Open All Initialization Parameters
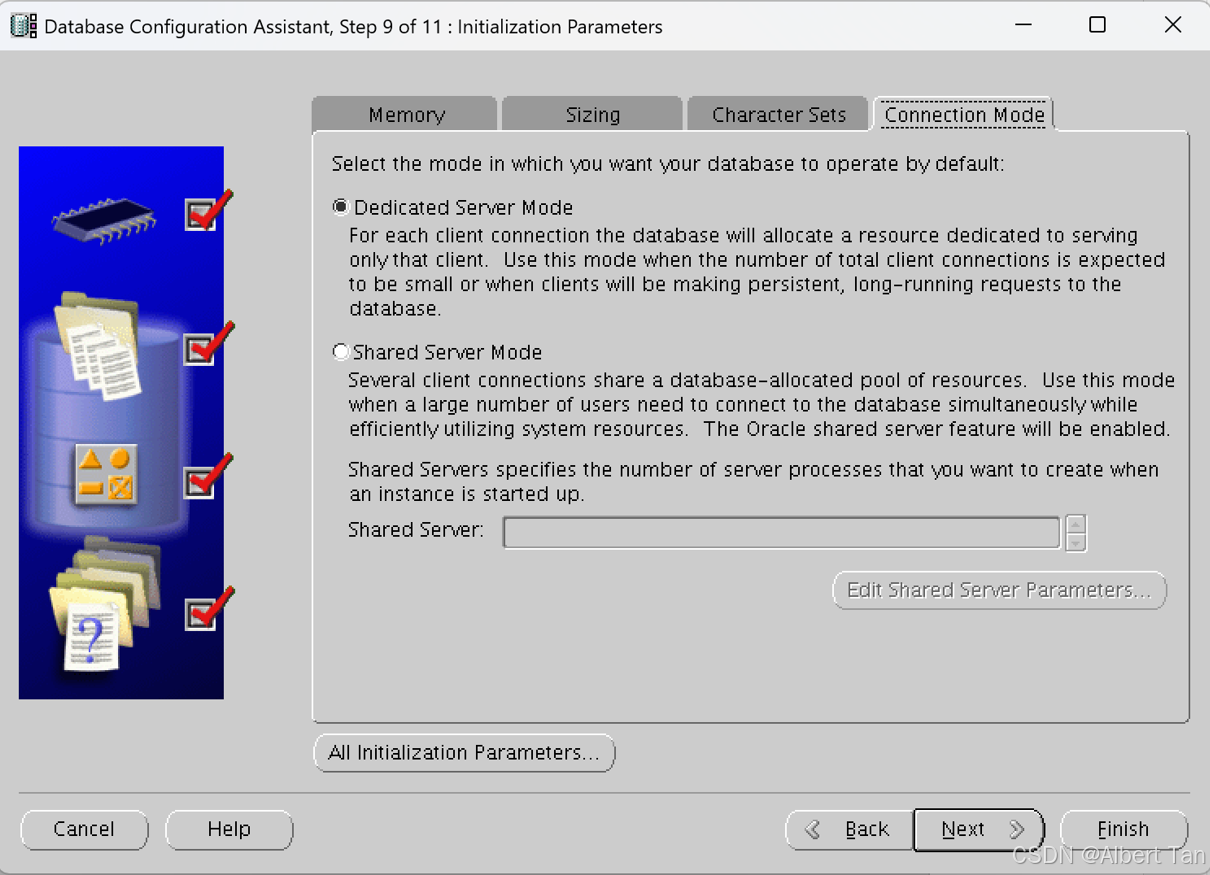Screen dimensions: 1210x875 [464, 753]
